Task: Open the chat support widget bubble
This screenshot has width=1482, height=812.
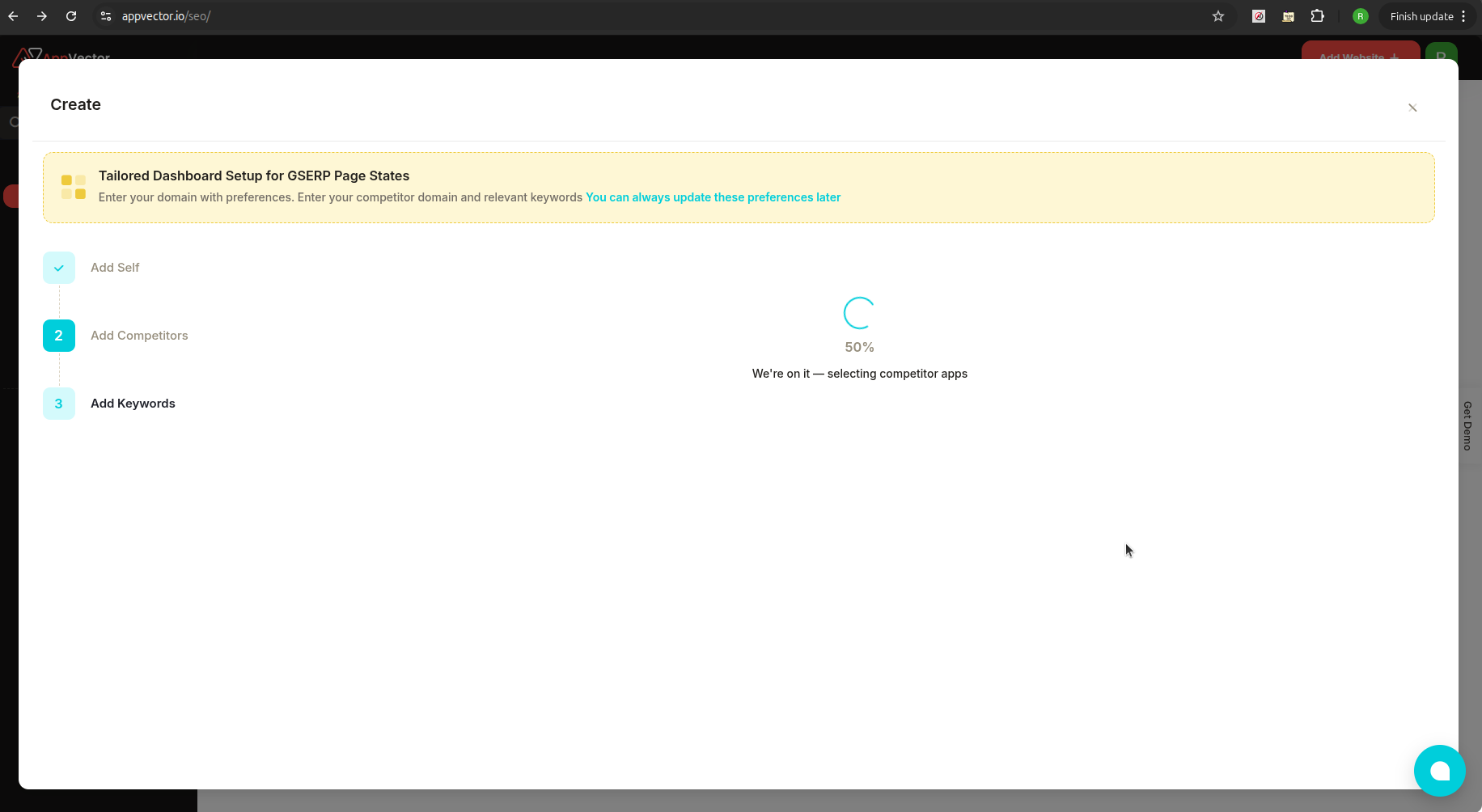Action: pyautogui.click(x=1439, y=771)
